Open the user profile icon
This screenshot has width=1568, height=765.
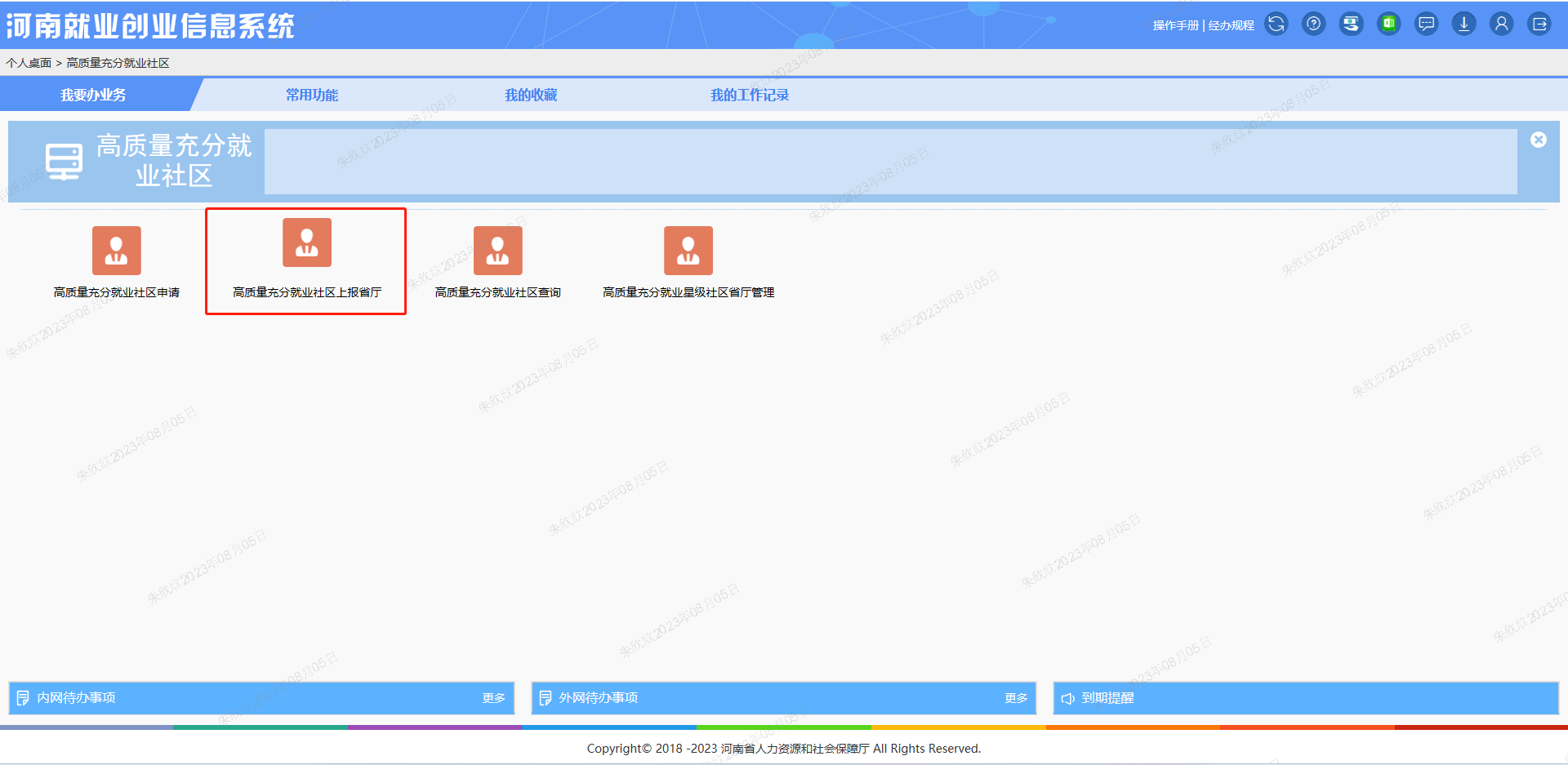(x=1501, y=24)
